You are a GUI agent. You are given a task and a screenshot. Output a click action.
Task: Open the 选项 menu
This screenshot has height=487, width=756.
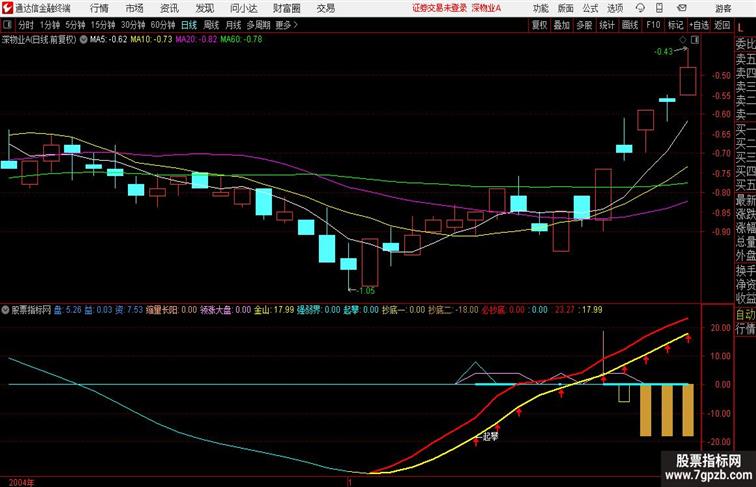pos(615,8)
